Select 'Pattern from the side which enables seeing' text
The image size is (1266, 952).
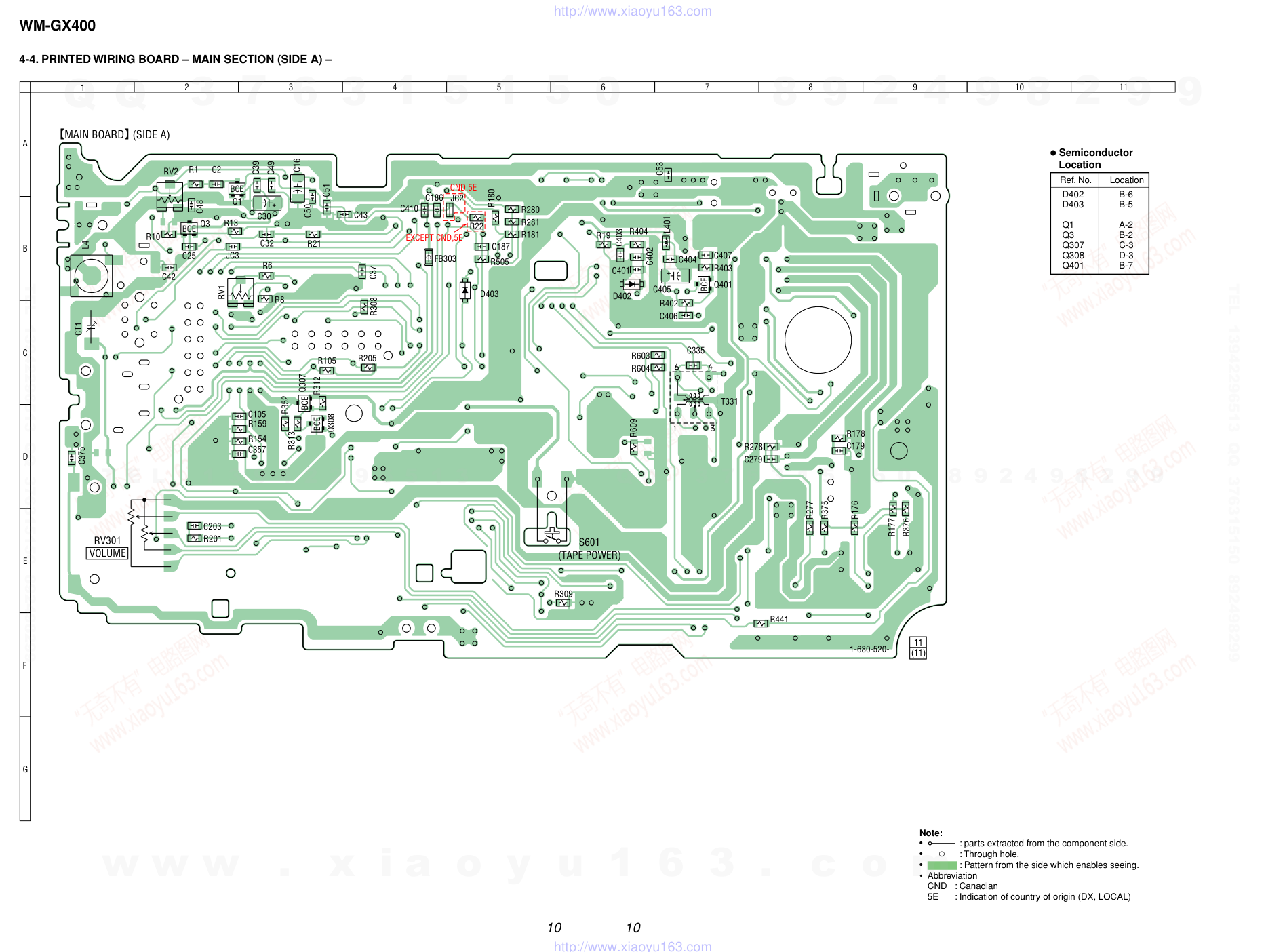point(1051,865)
